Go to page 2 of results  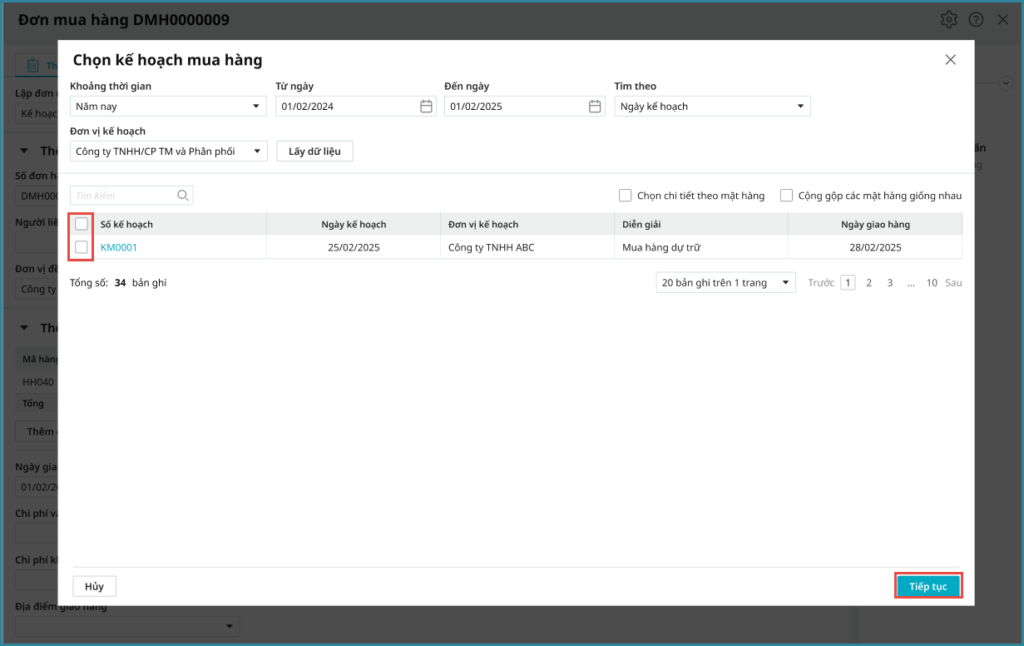869,283
